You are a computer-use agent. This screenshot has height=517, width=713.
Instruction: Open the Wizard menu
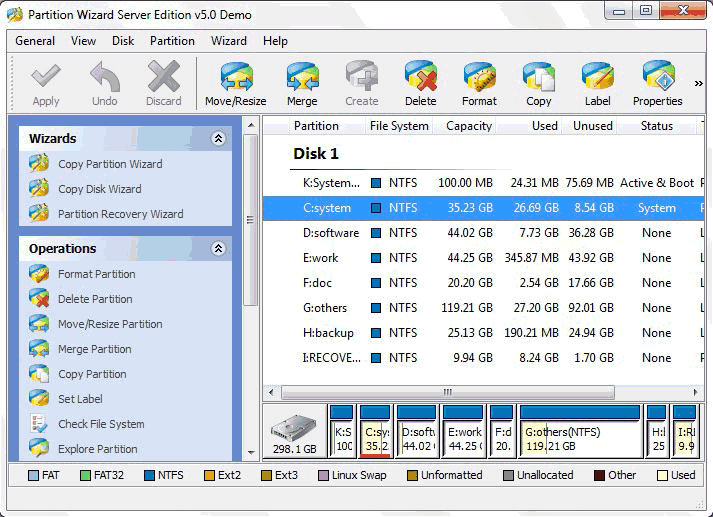tap(228, 41)
